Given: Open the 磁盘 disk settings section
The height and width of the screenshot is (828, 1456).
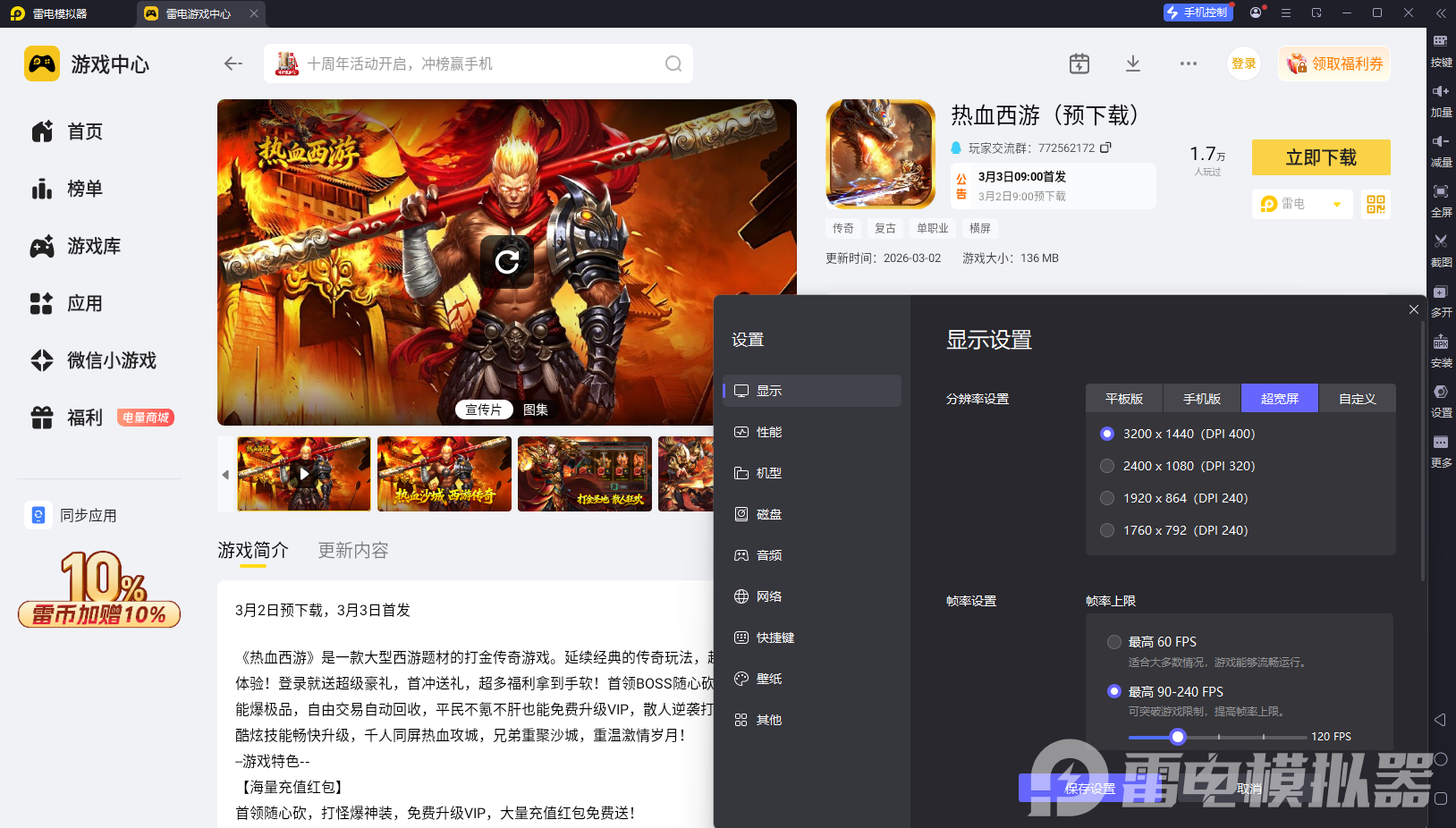Looking at the screenshot, I should click(x=812, y=514).
